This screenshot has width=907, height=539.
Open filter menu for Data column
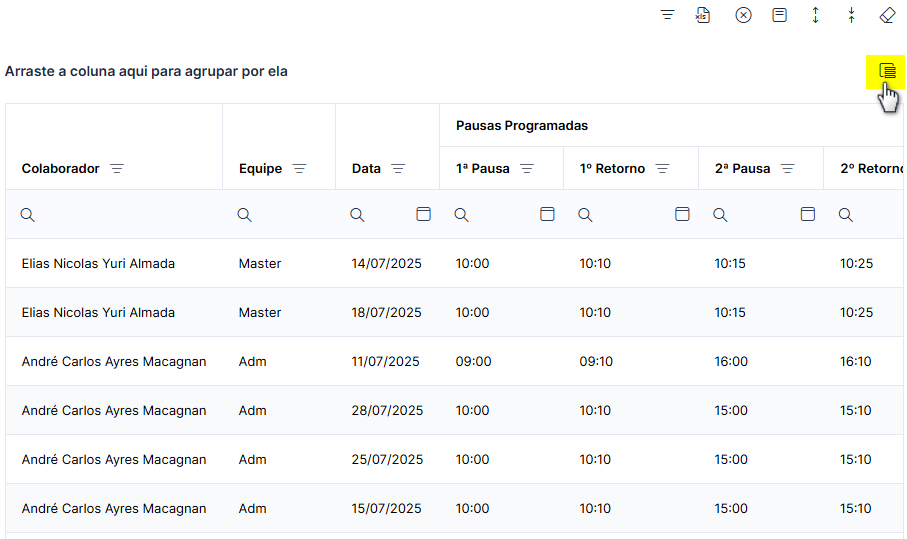tap(398, 169)
